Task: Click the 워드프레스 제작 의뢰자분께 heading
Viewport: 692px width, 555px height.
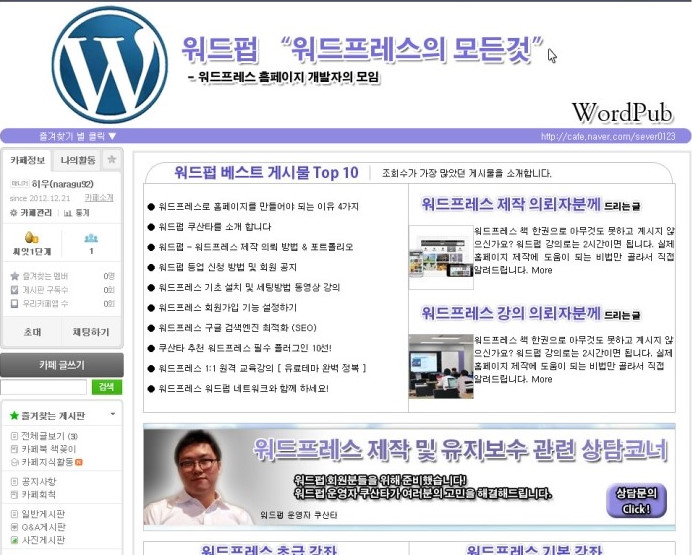Action: coord(511,205)
